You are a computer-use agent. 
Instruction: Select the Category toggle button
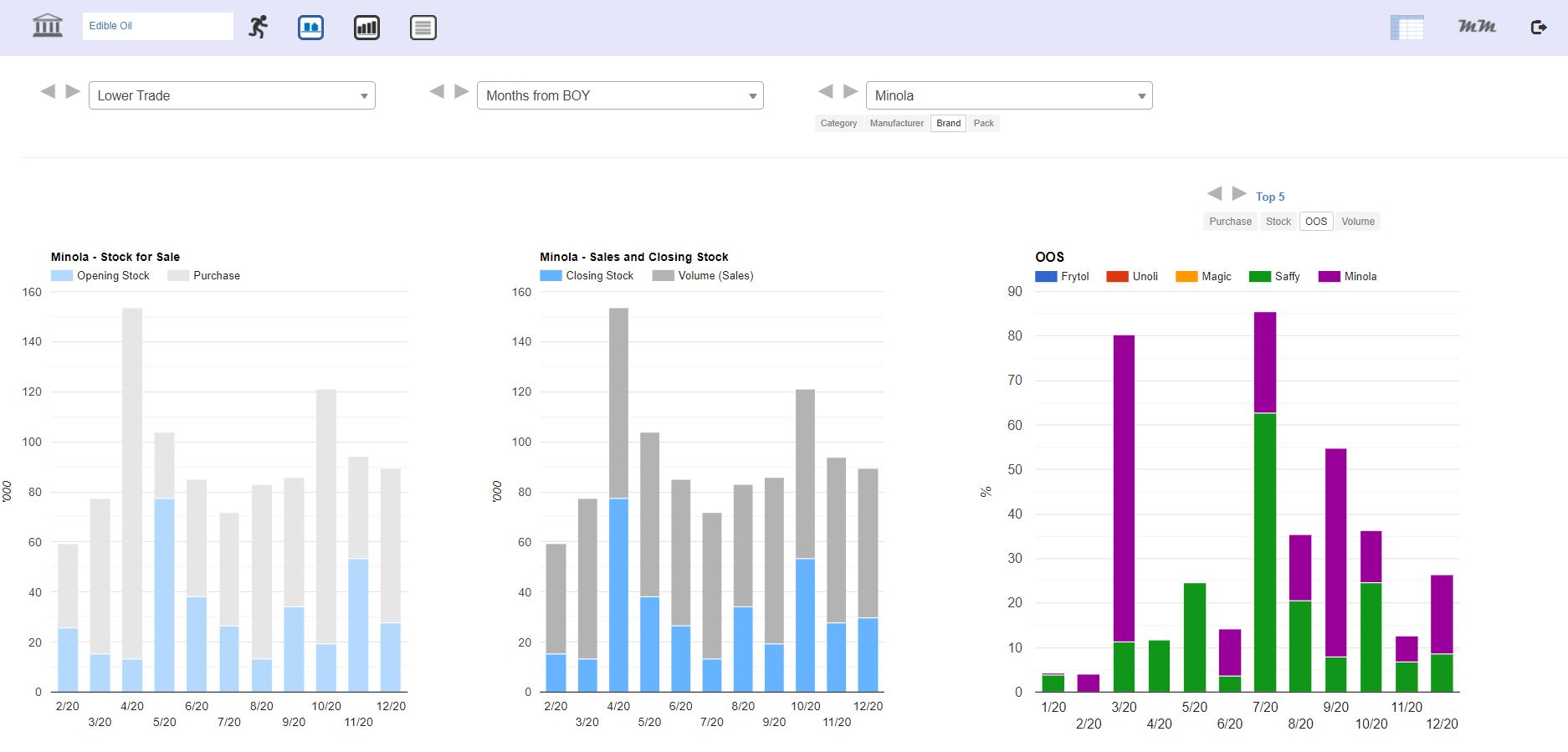tap(838, 123)
